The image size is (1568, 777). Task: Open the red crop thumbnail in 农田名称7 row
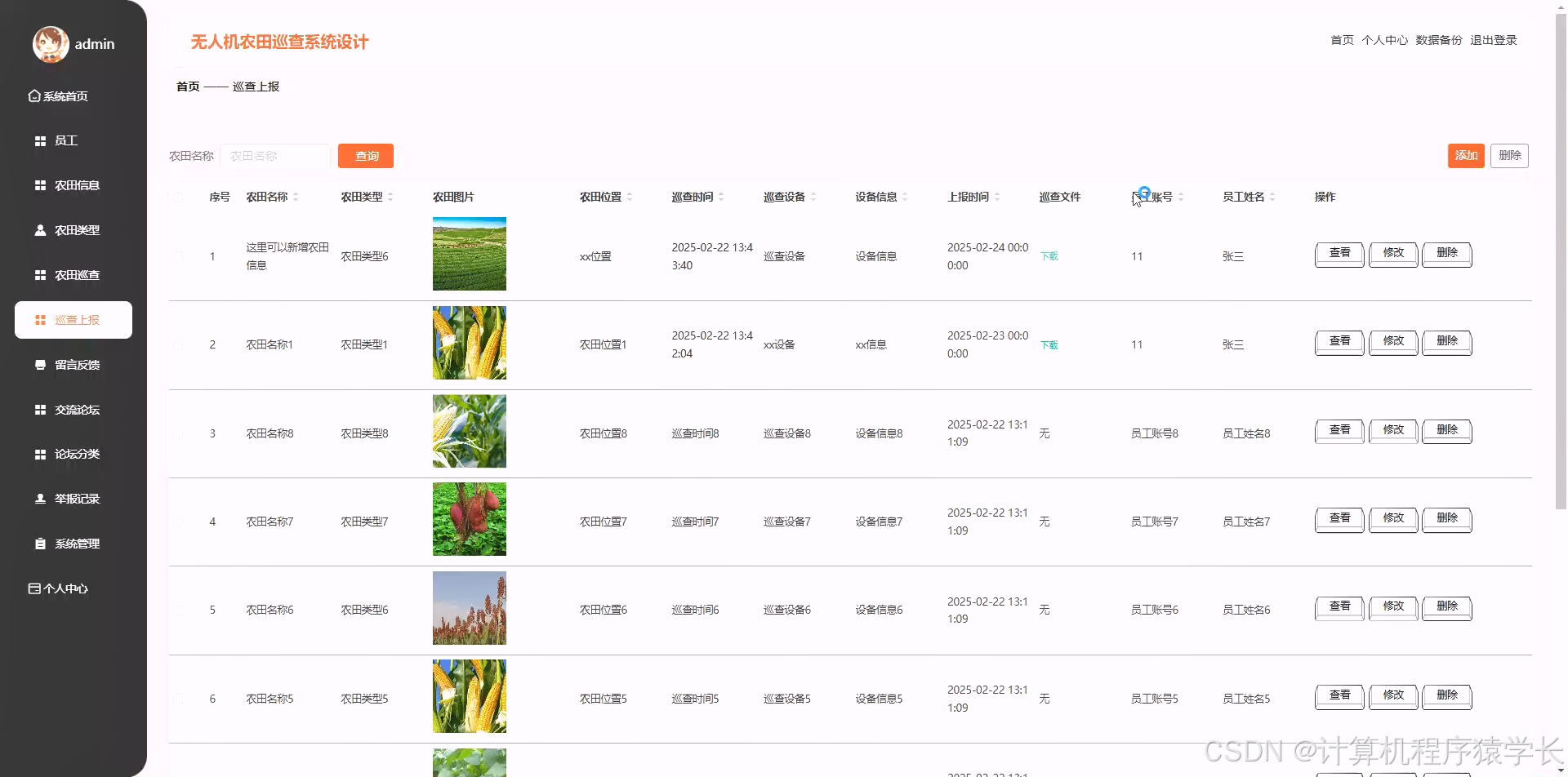click(470, 519)
